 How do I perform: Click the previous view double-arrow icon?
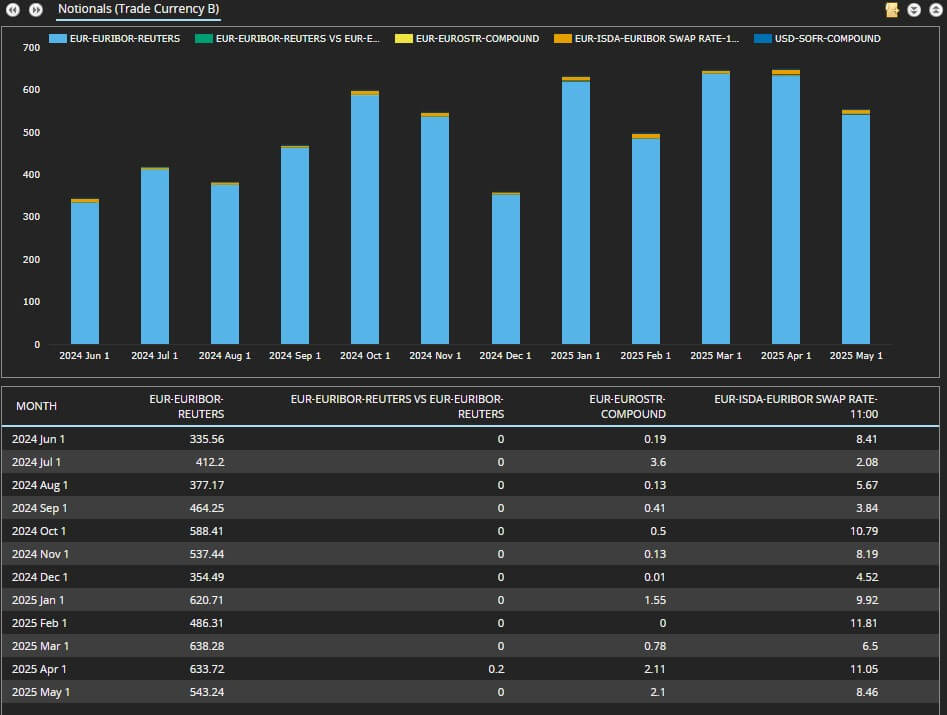click(14, 10)
